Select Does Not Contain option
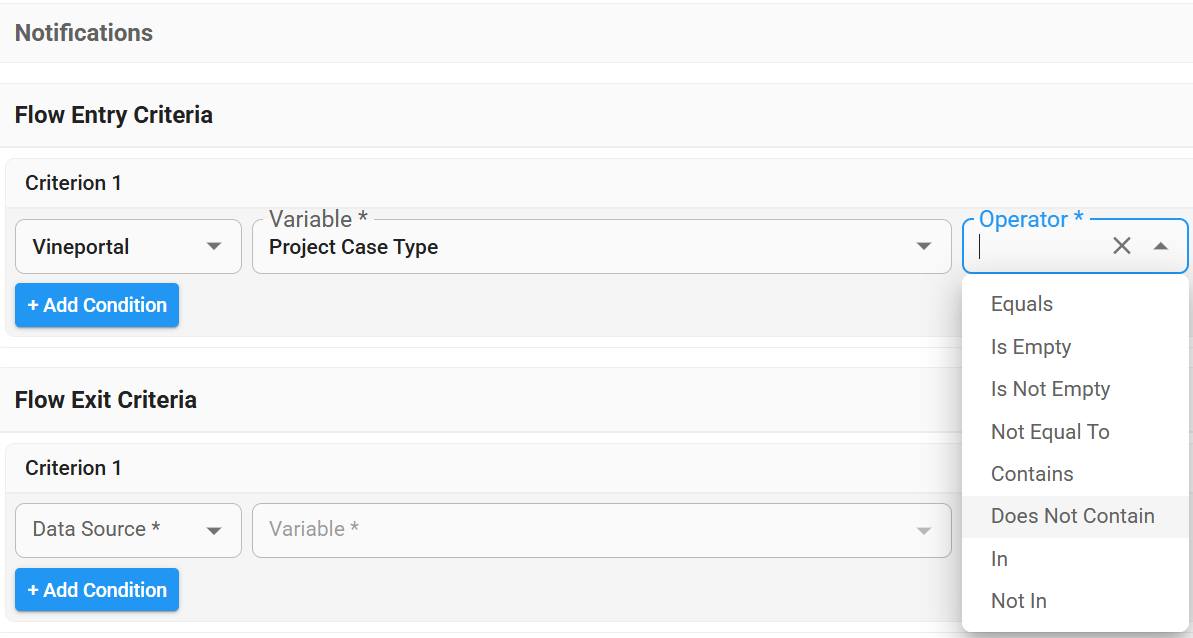Image resolution: width=1193 pixels, height=638 pixels. (1072, 516)
